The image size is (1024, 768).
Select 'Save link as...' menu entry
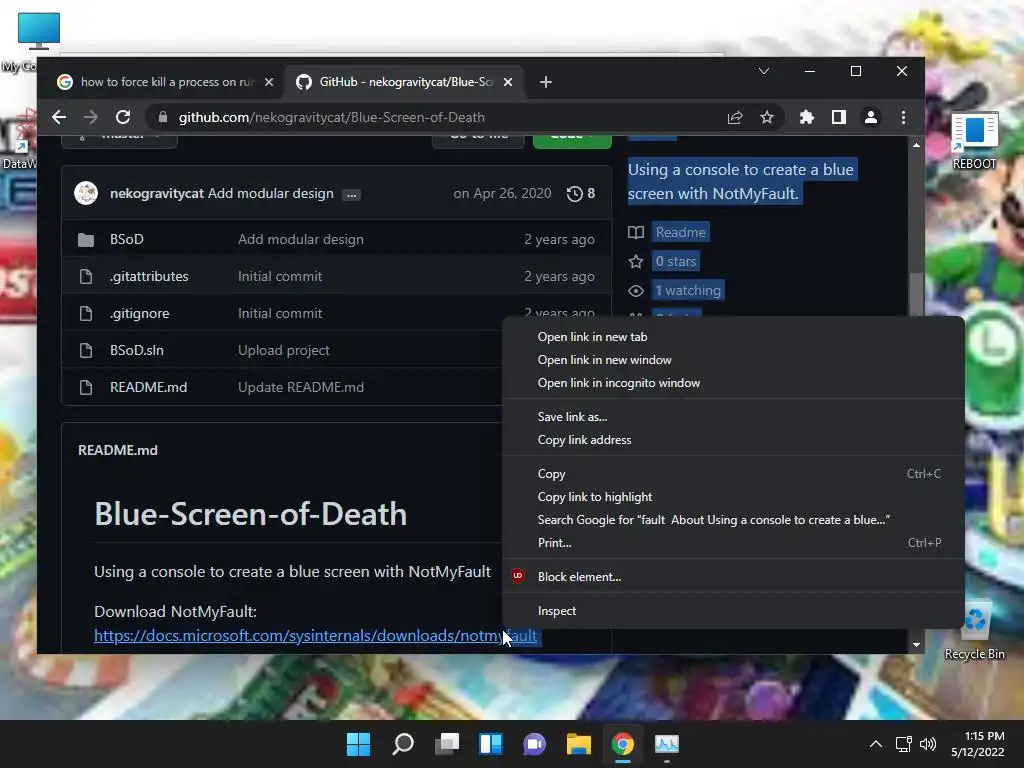point(733,417)
